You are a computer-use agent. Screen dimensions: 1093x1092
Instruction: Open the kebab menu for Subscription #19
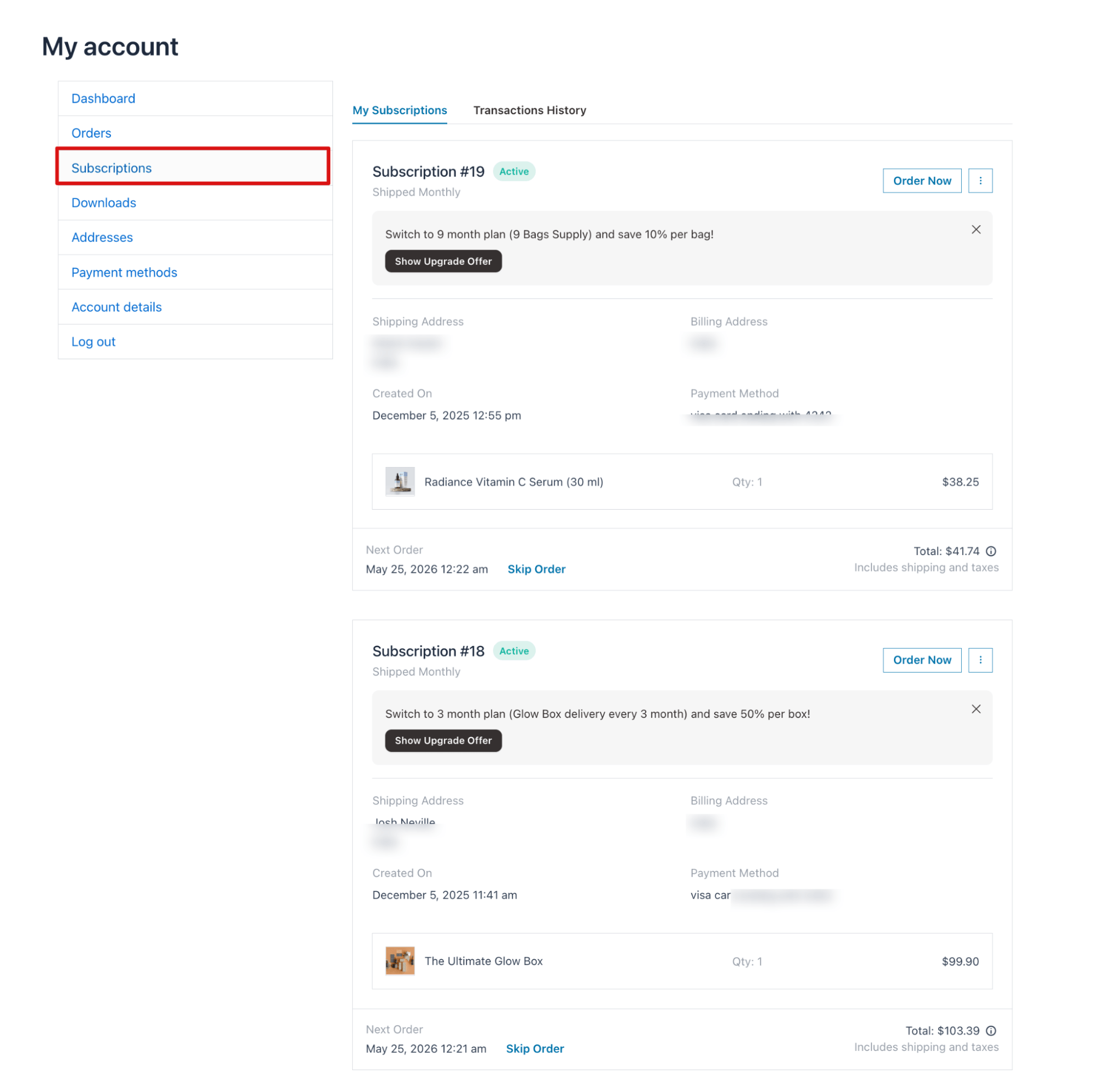[980, 180]
